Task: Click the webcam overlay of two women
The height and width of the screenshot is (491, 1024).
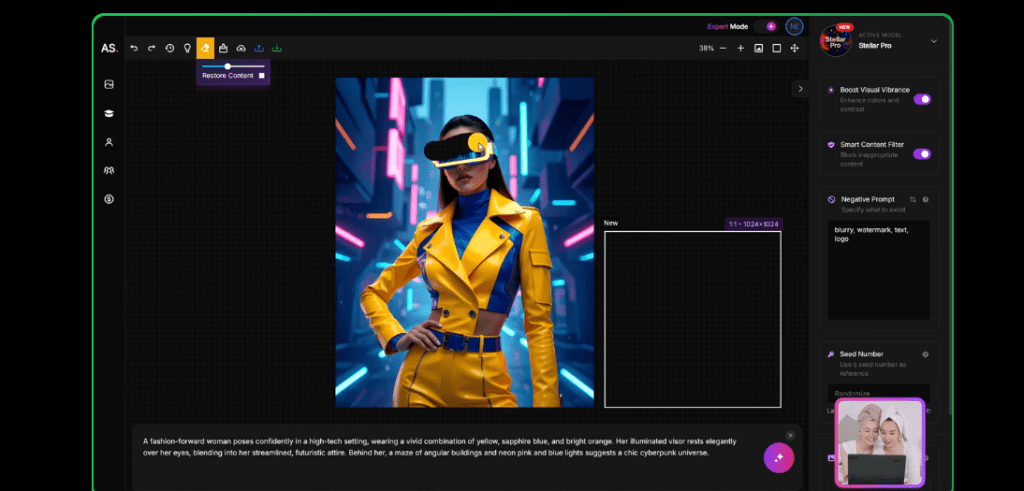Action: 880,443
